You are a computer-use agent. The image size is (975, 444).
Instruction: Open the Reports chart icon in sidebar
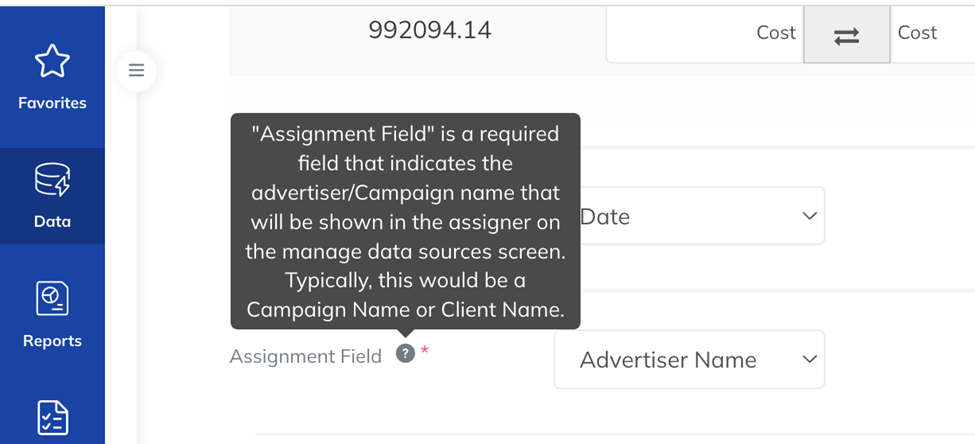(x=52, y=298)
